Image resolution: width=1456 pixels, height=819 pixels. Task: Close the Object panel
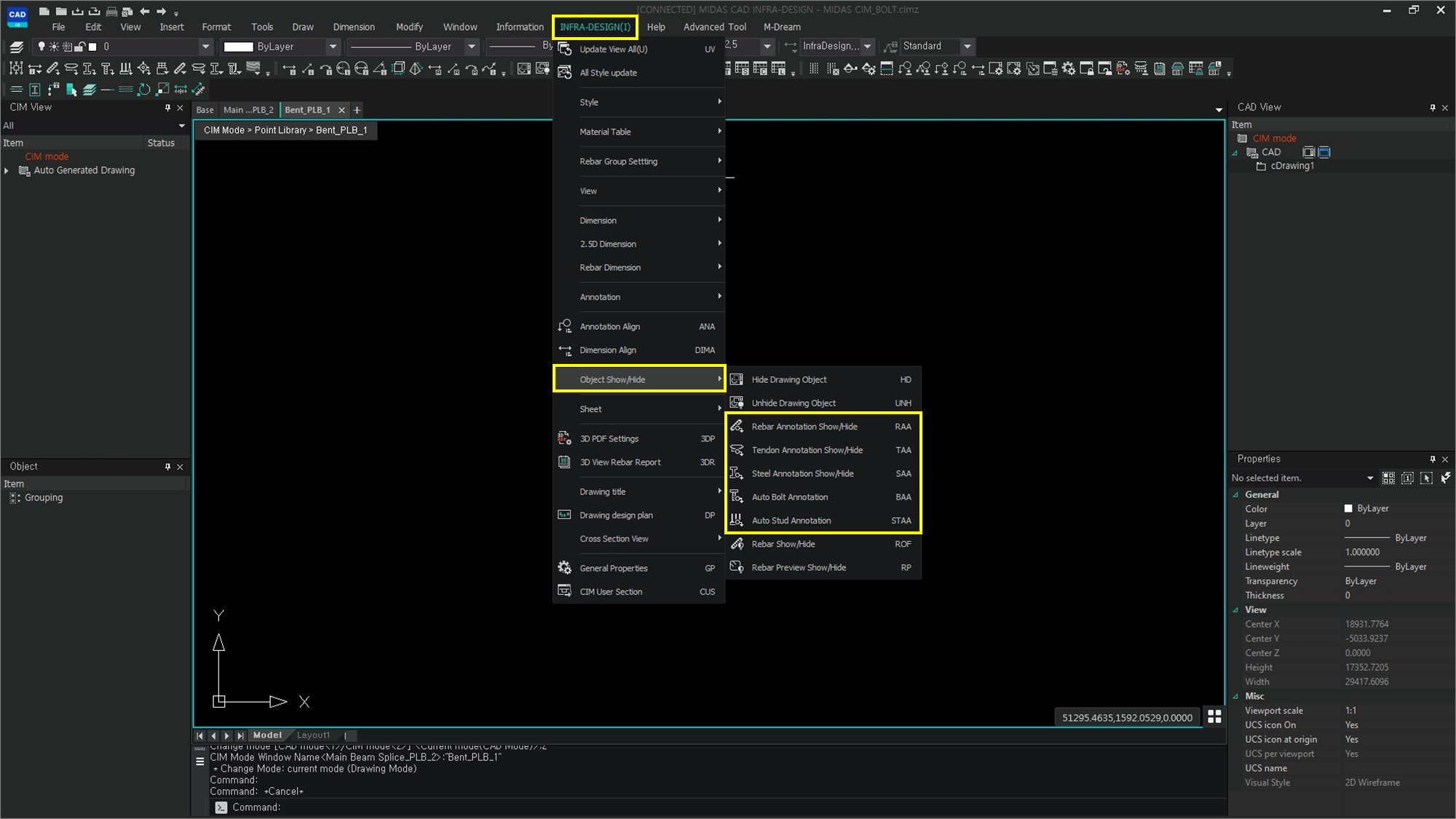180,467
